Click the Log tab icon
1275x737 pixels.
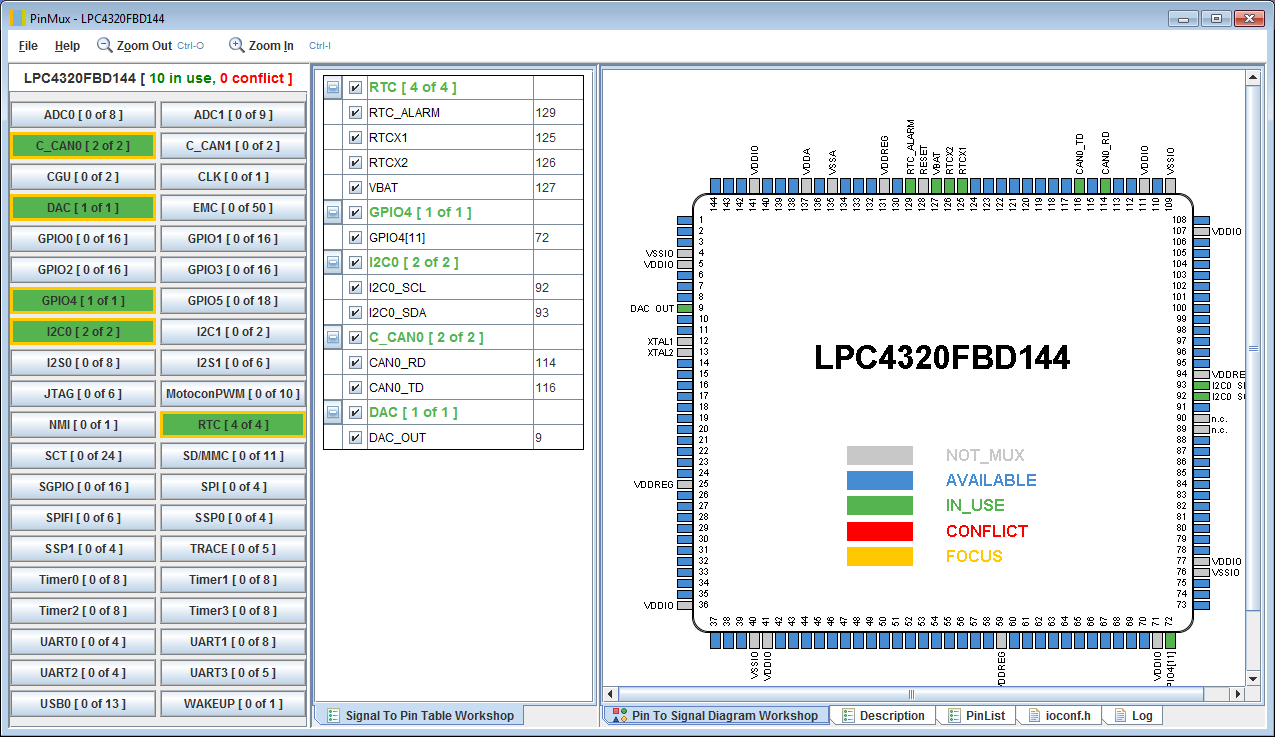1120,716
